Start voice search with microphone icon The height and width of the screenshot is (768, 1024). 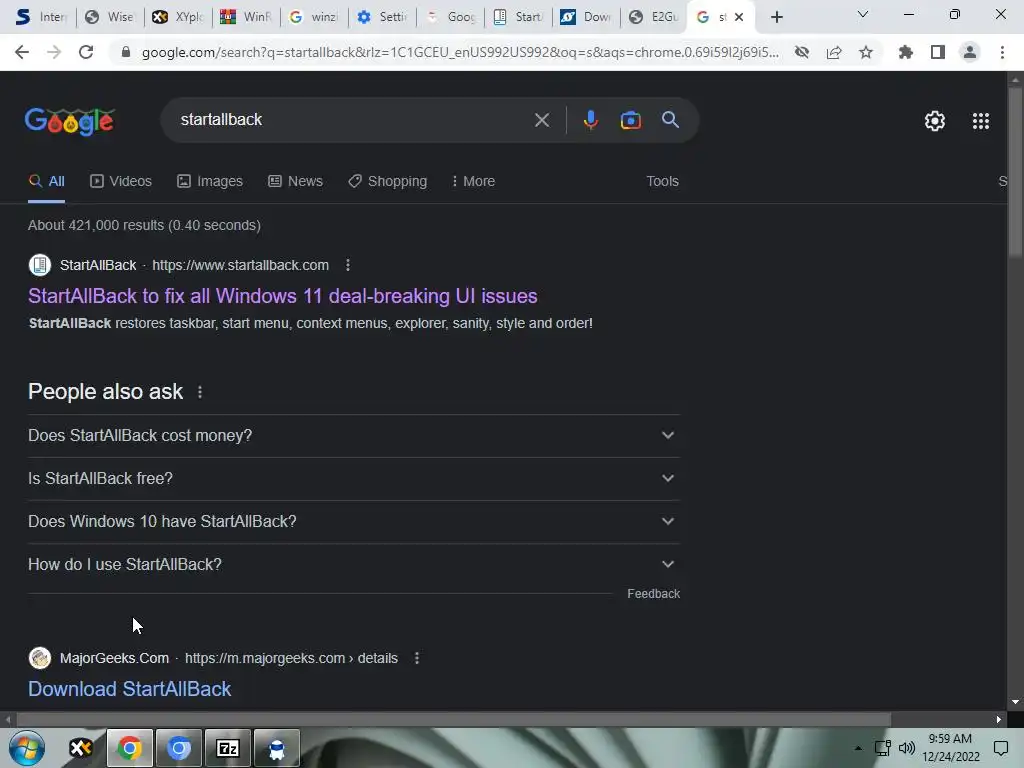(590, 120)
